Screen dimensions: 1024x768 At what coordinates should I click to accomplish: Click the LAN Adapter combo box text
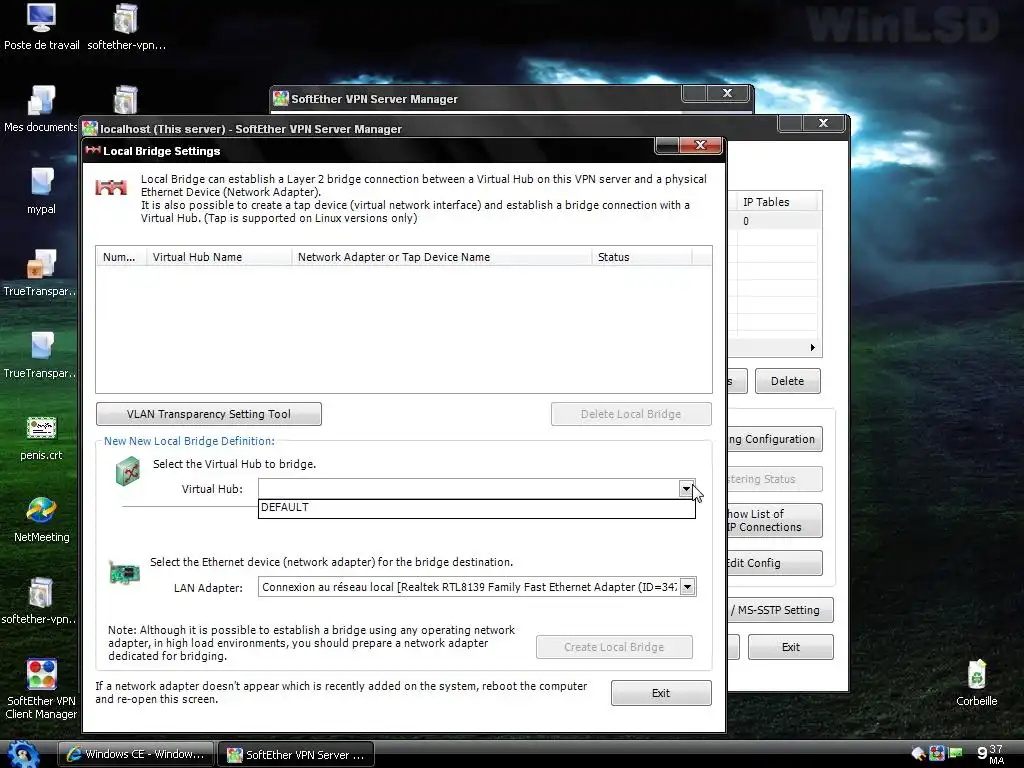[469, 587]
